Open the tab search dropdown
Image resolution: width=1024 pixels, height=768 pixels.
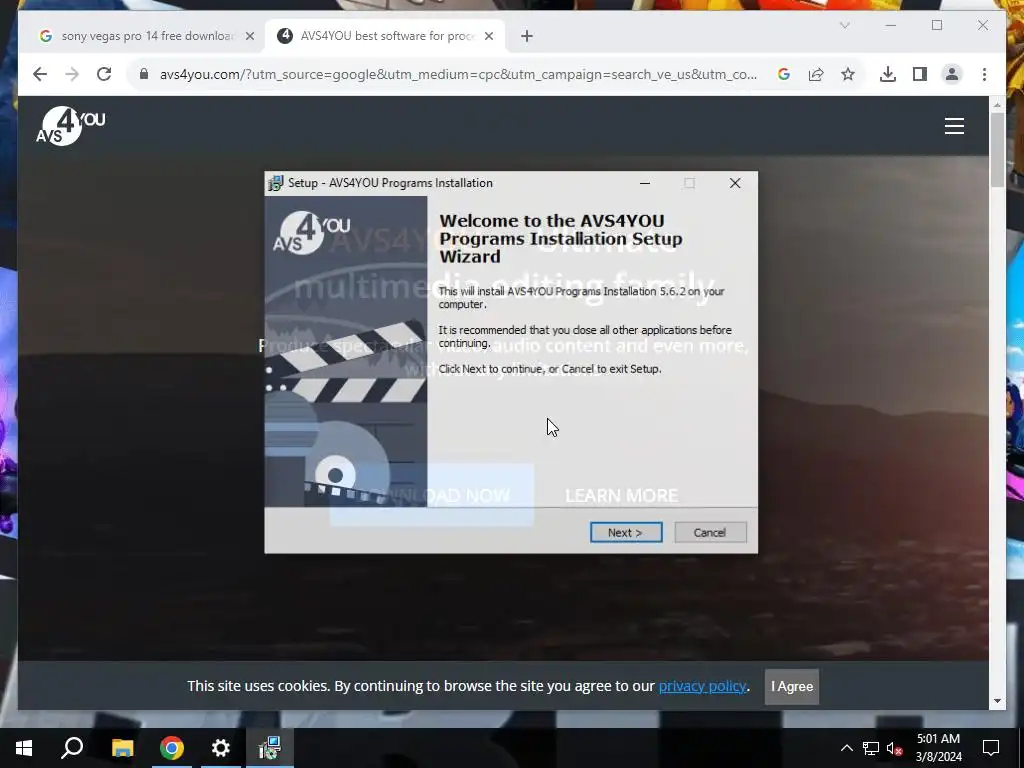coord(844,25)
